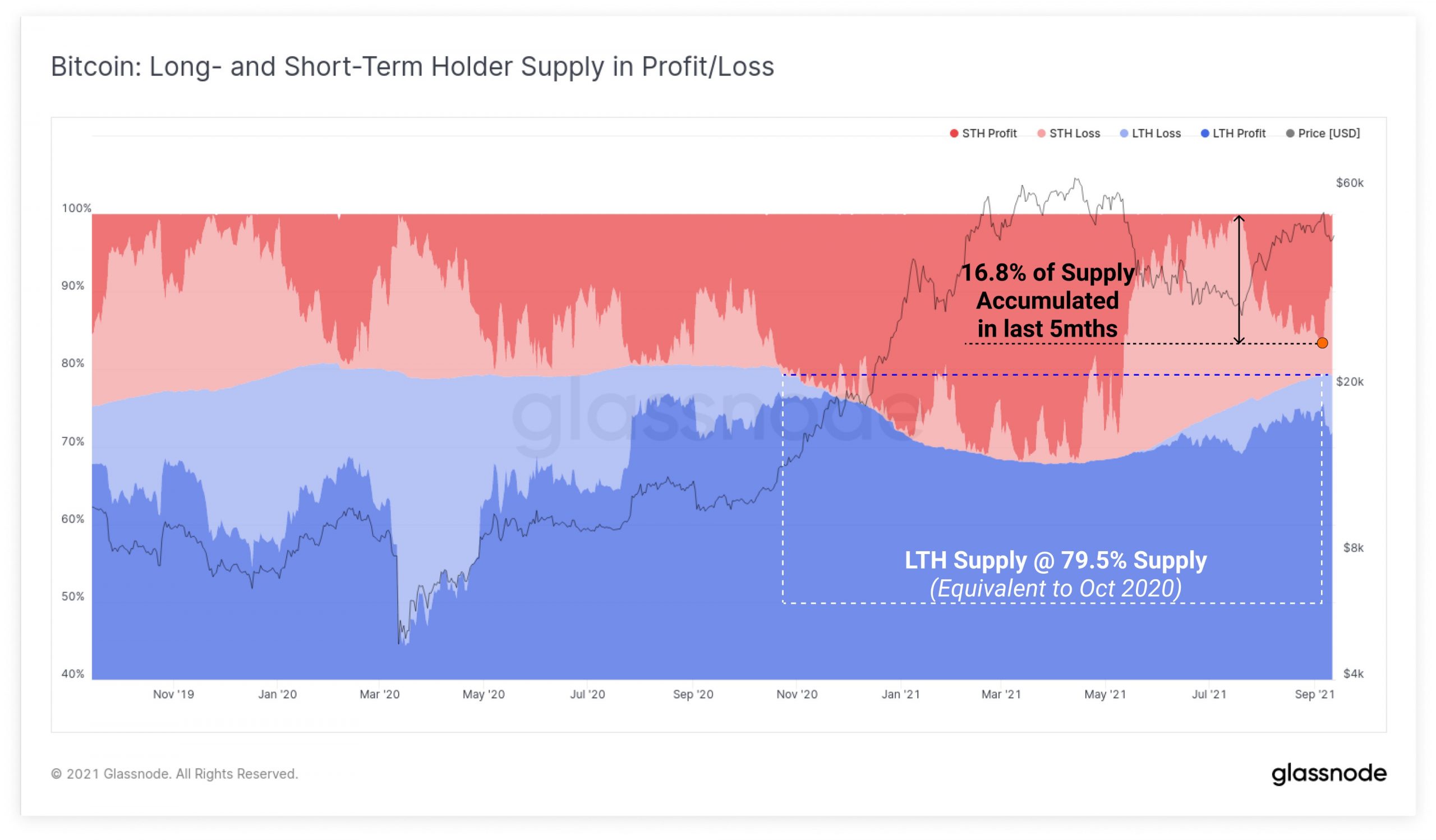Click the glassnode logo in footer
The width and height of the screenshot is (1436, 840).
coord(1328,773)
